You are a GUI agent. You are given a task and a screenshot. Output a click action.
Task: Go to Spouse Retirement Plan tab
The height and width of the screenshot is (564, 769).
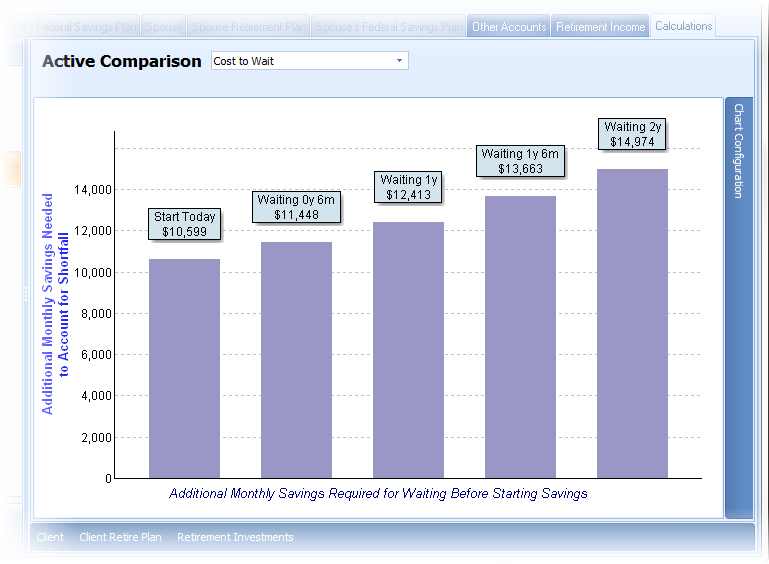tap(249, 27)
